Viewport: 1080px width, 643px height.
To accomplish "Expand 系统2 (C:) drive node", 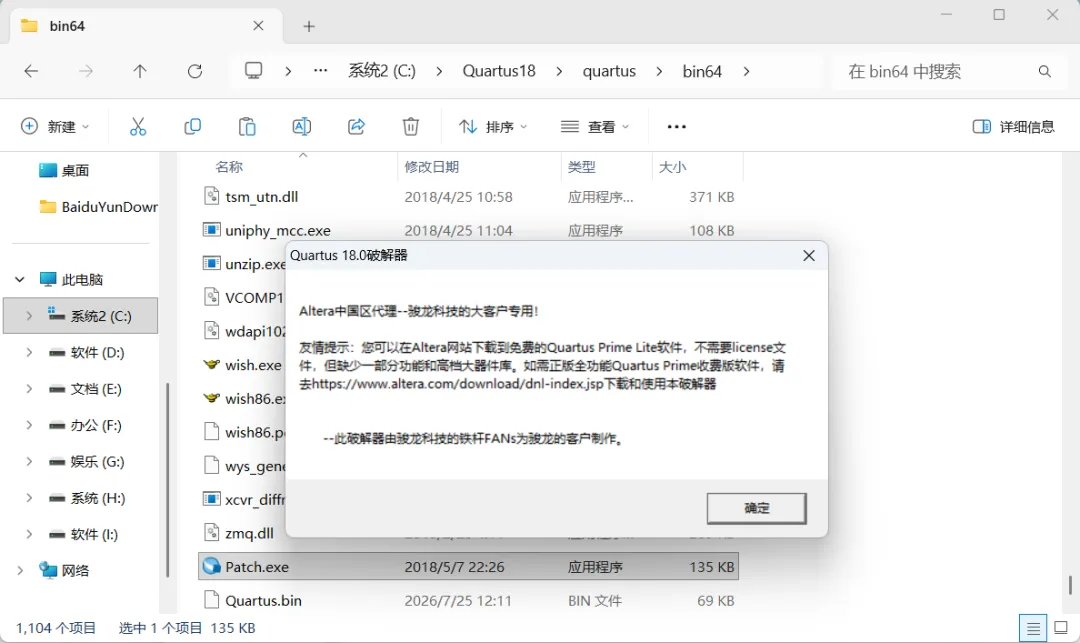I will click(29, 316).
